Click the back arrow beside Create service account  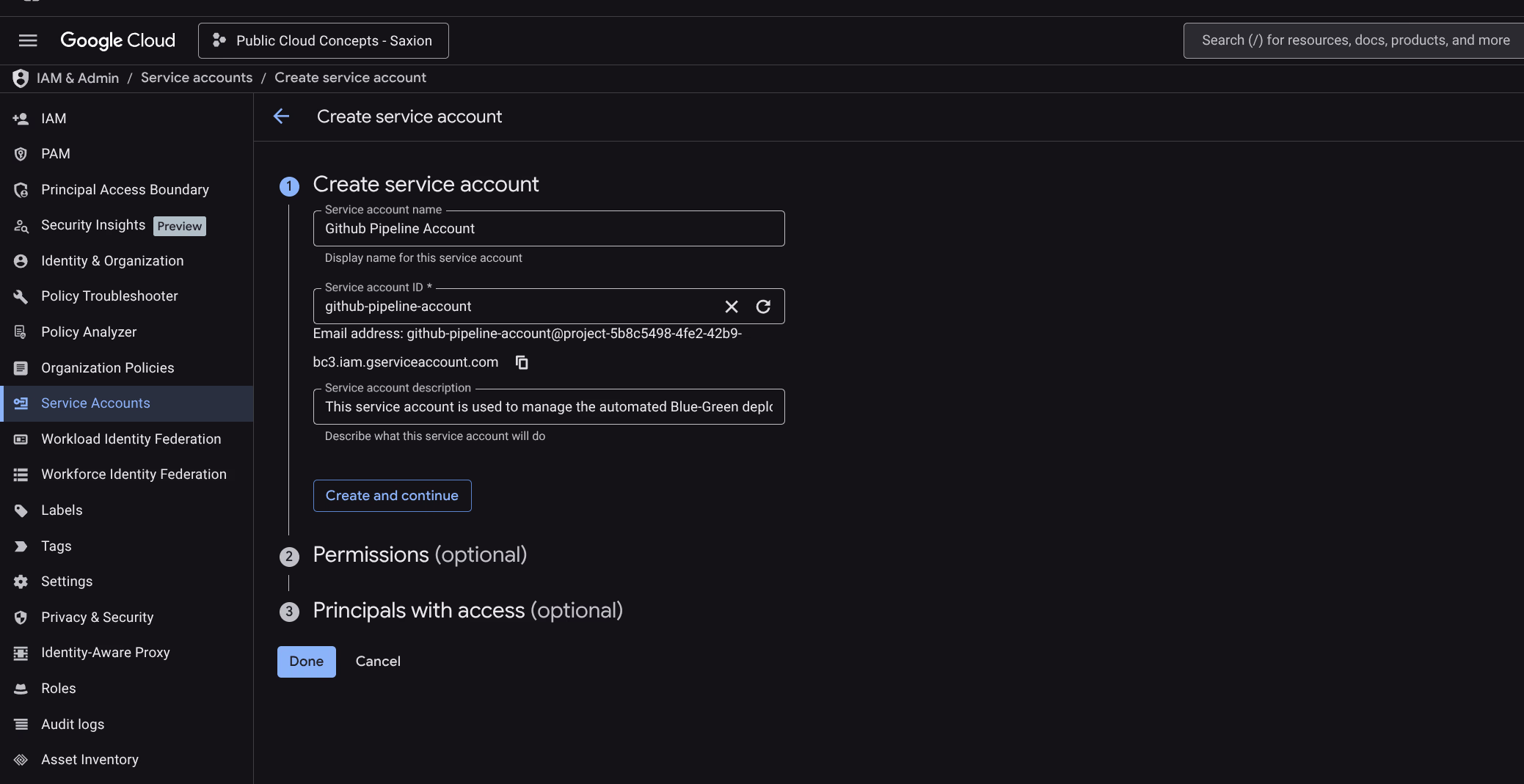[282, 116]
